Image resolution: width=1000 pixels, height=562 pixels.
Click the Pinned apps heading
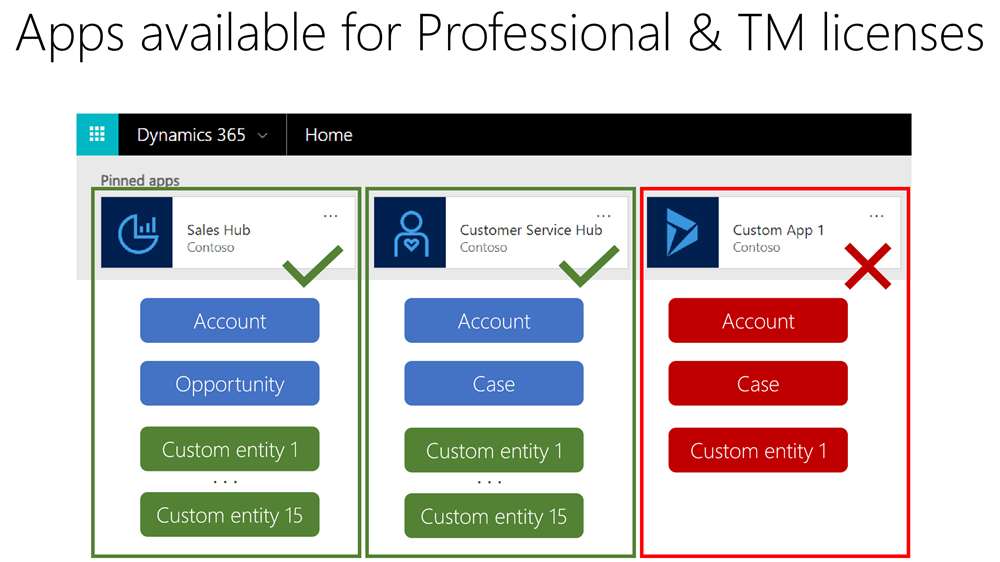140,181
